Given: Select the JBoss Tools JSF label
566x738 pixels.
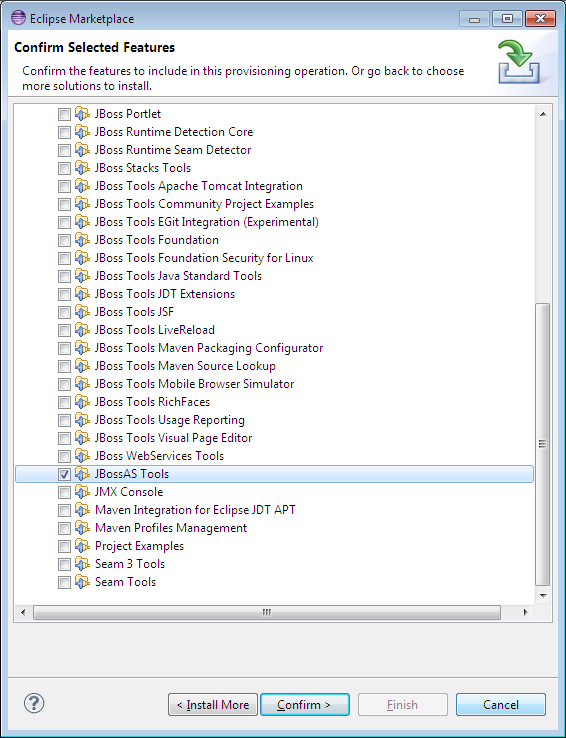Looking at the screenshot, I should [x=134, y=312].
